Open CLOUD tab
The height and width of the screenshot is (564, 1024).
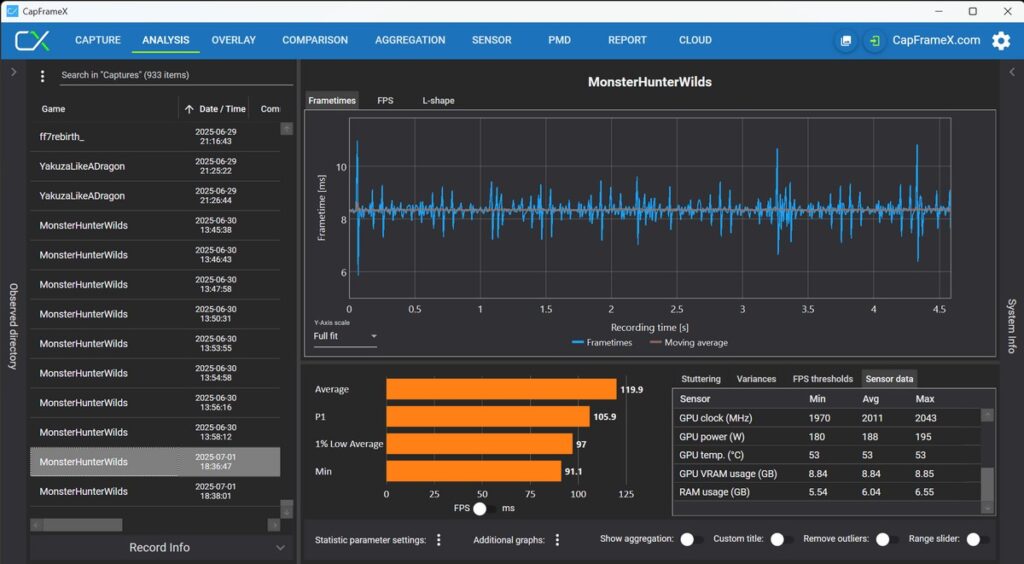(695, 40)
